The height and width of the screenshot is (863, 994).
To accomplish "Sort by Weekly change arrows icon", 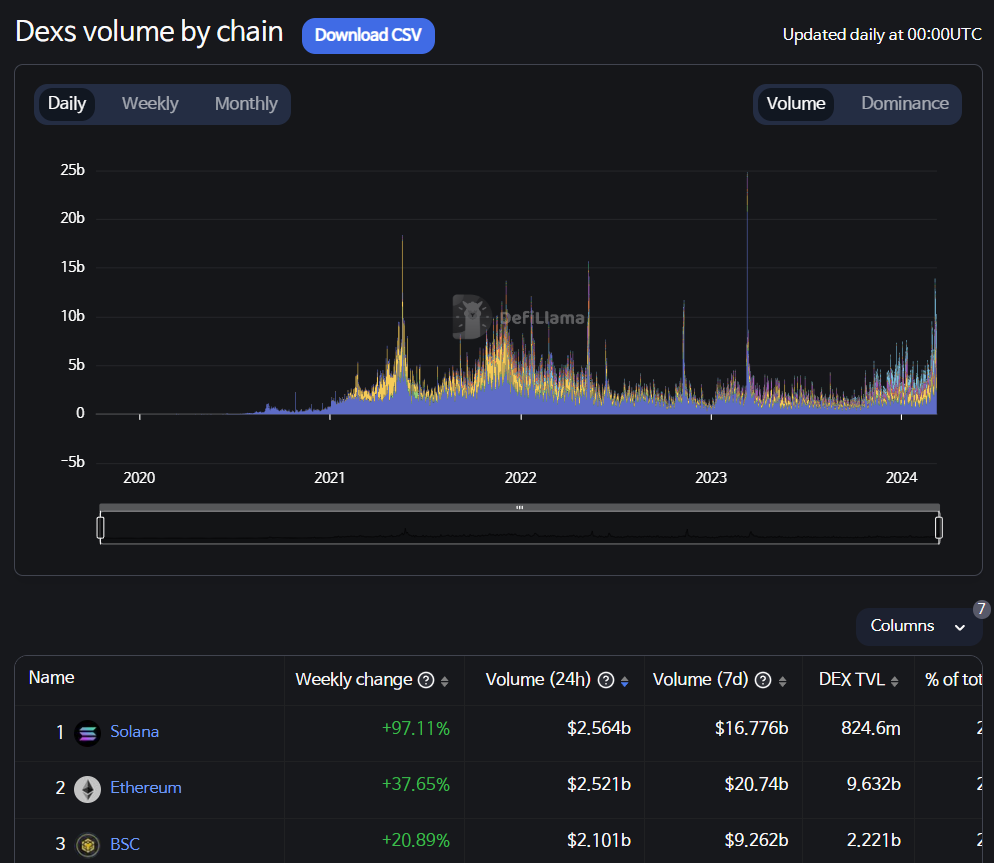I will point(445,681).
